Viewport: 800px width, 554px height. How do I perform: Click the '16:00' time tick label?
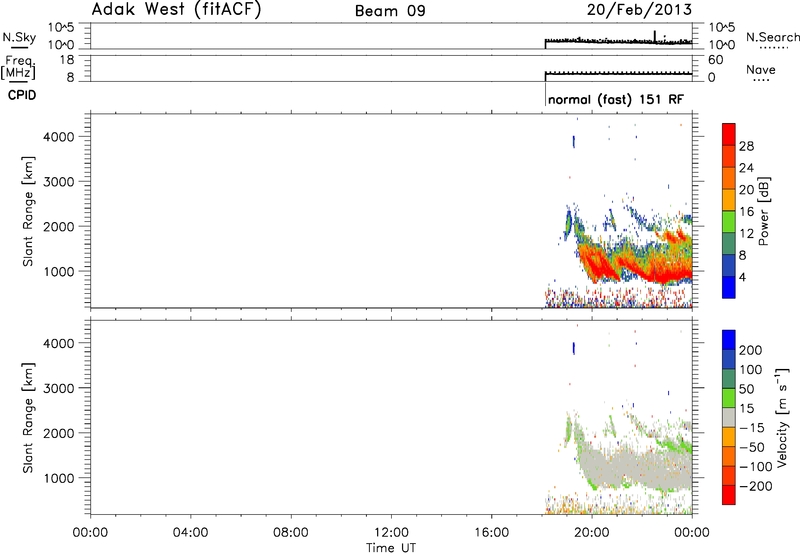coord(491,533)
